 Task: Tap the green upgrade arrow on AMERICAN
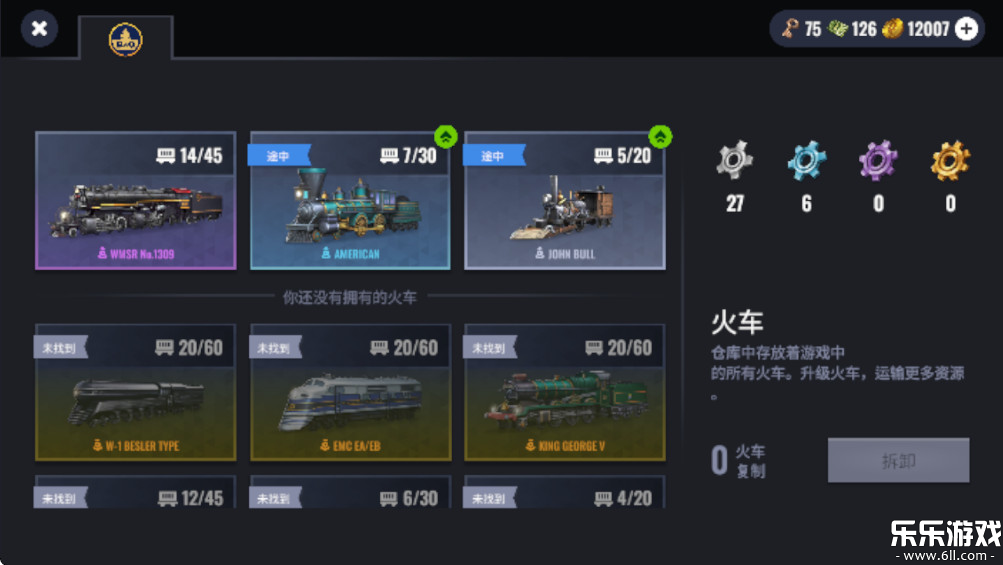445,136
